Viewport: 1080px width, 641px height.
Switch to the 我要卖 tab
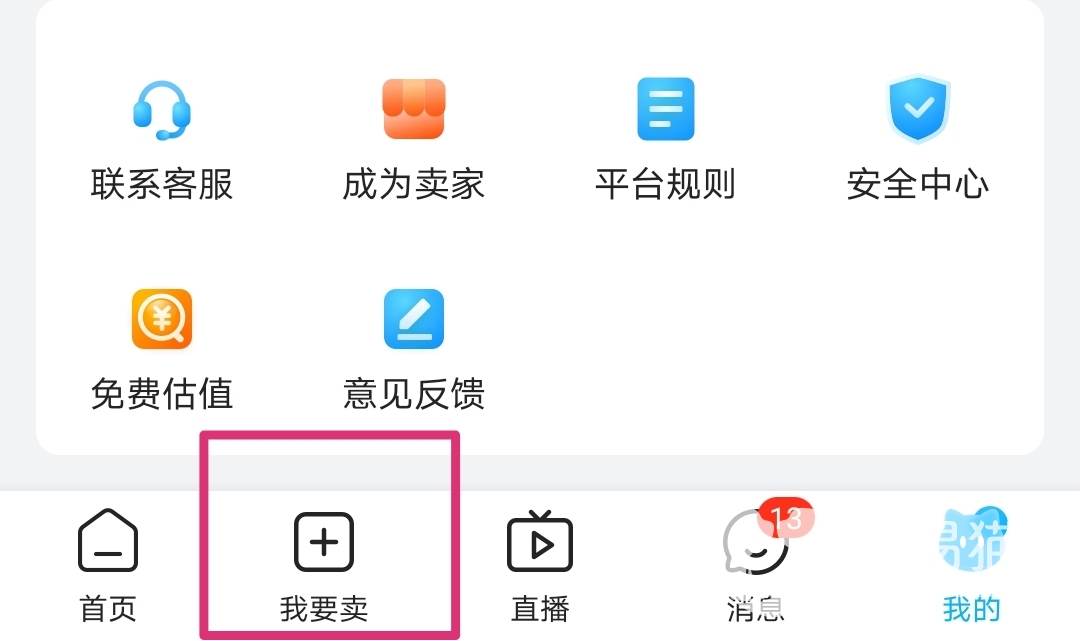pyautogui.click(x=324, y=609)
